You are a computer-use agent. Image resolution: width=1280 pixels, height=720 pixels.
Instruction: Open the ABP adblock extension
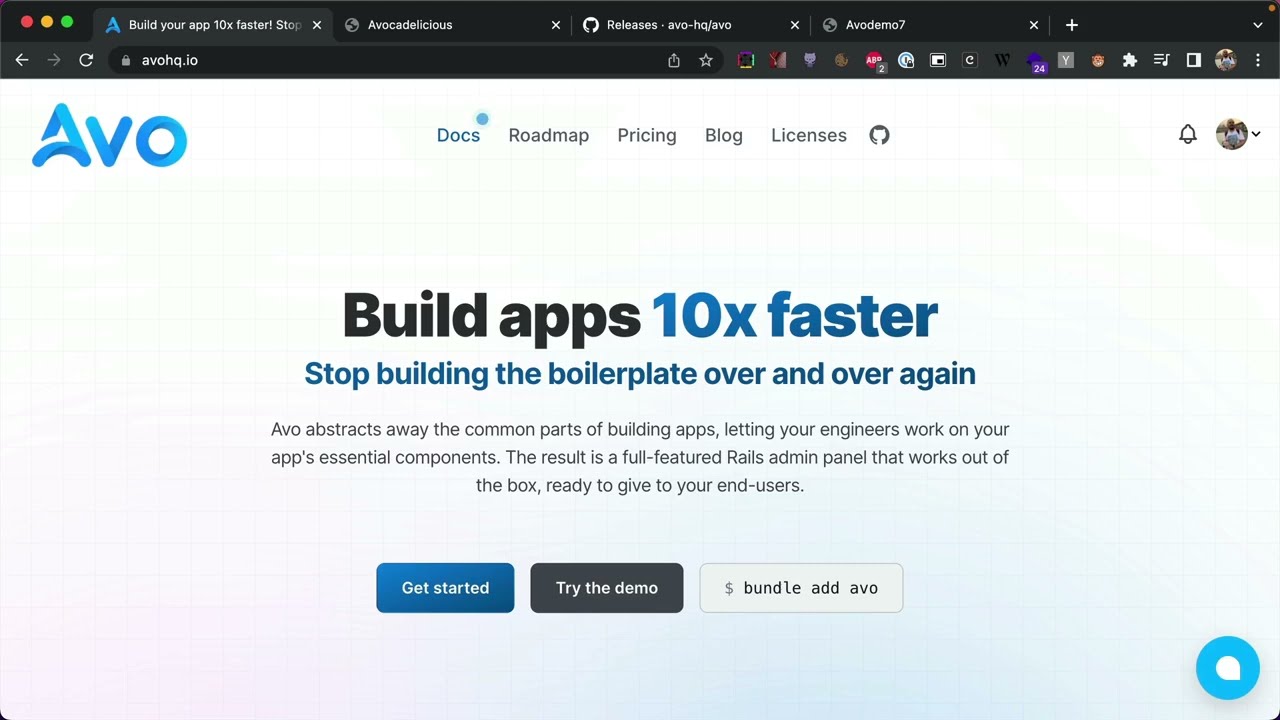874,60
